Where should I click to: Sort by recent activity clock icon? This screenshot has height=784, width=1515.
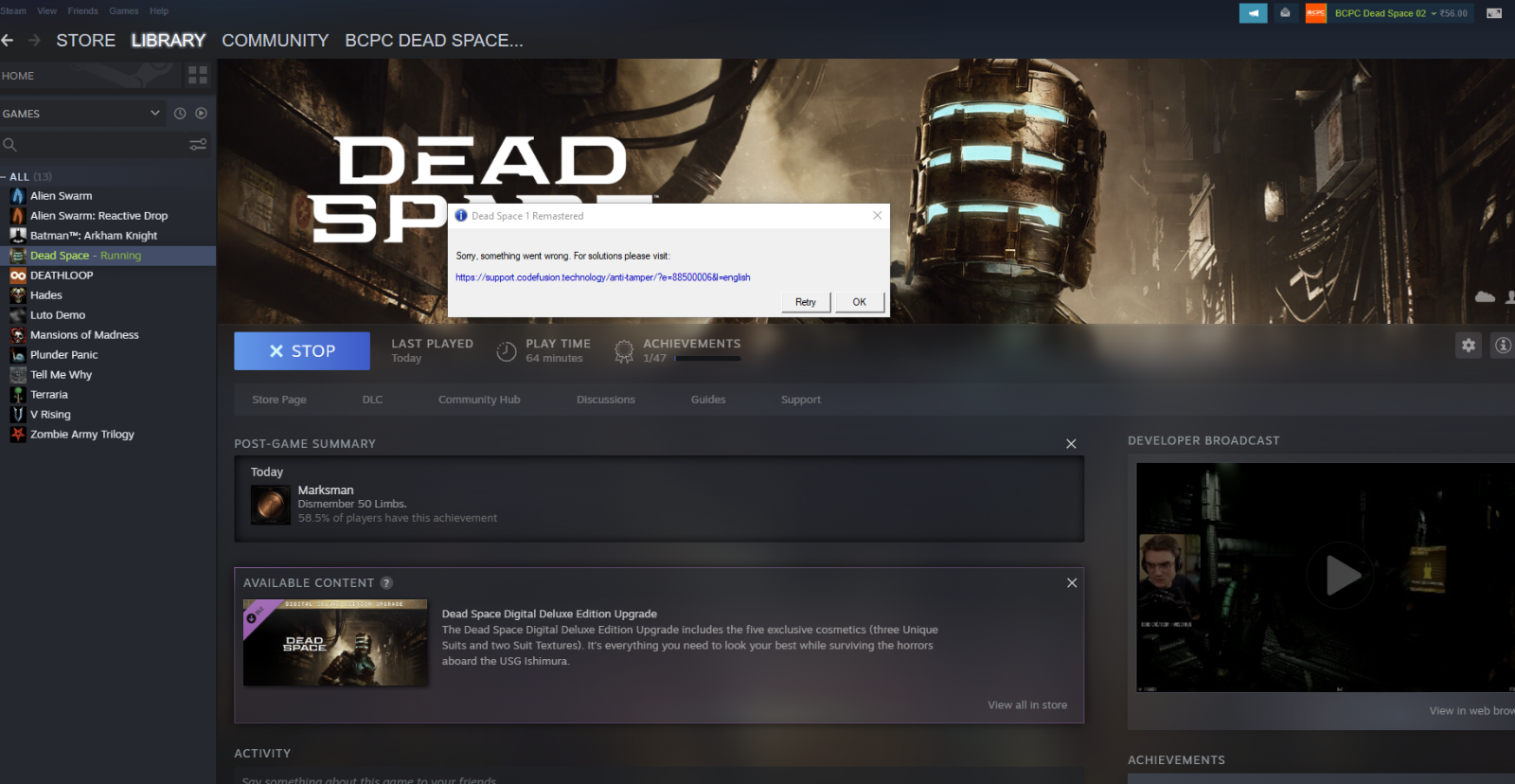coord(180,114)
